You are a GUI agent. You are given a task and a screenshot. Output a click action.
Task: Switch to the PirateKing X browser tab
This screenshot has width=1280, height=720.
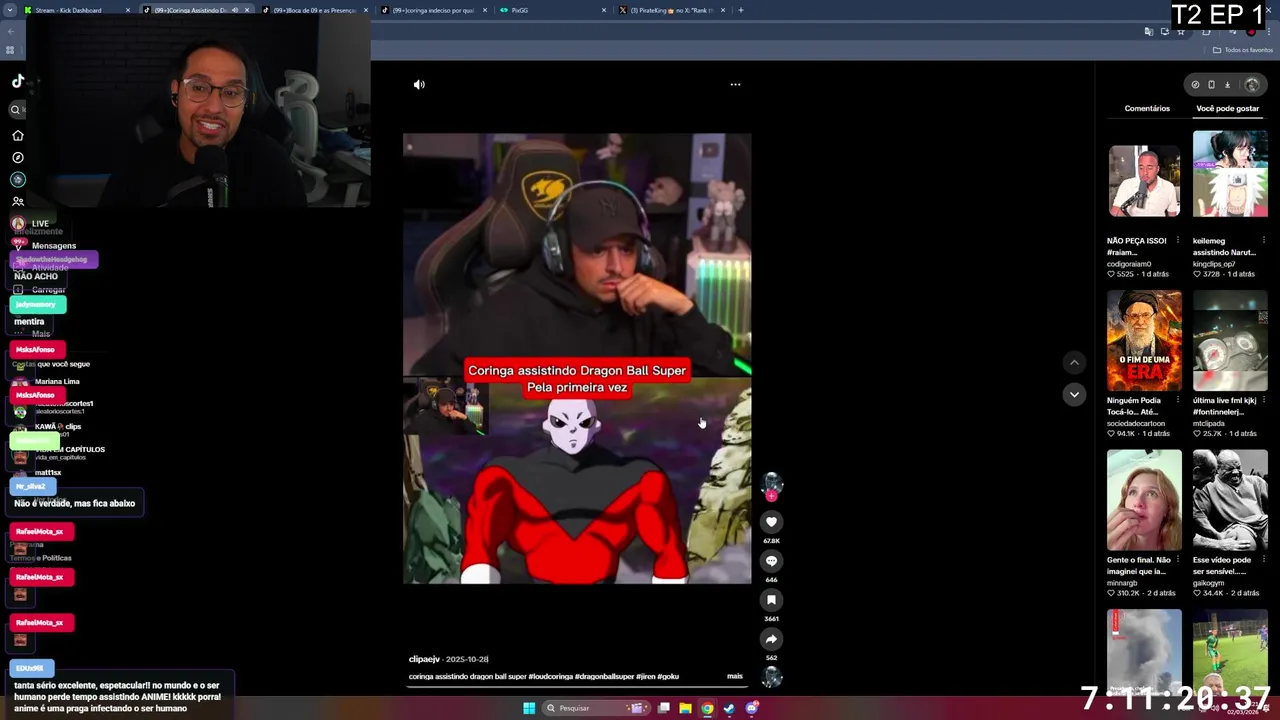click(x=671, y=10)
